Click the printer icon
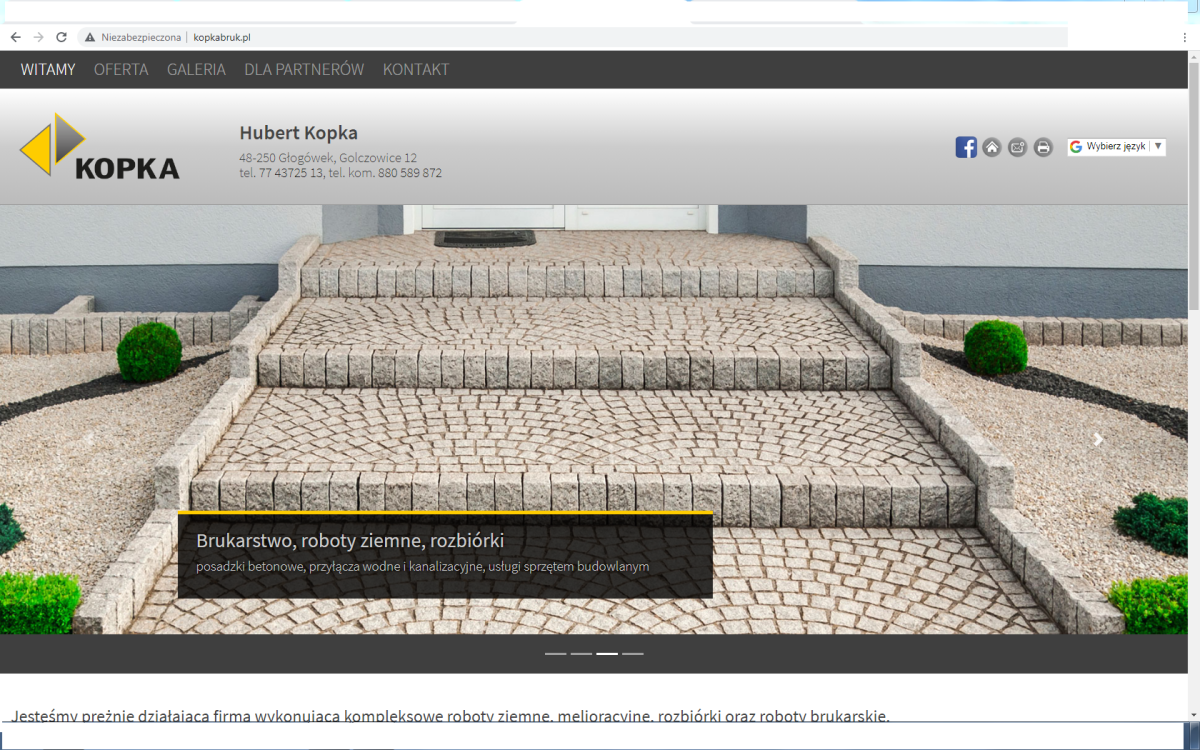The image size is (1200, 750). coord(1043,147)
